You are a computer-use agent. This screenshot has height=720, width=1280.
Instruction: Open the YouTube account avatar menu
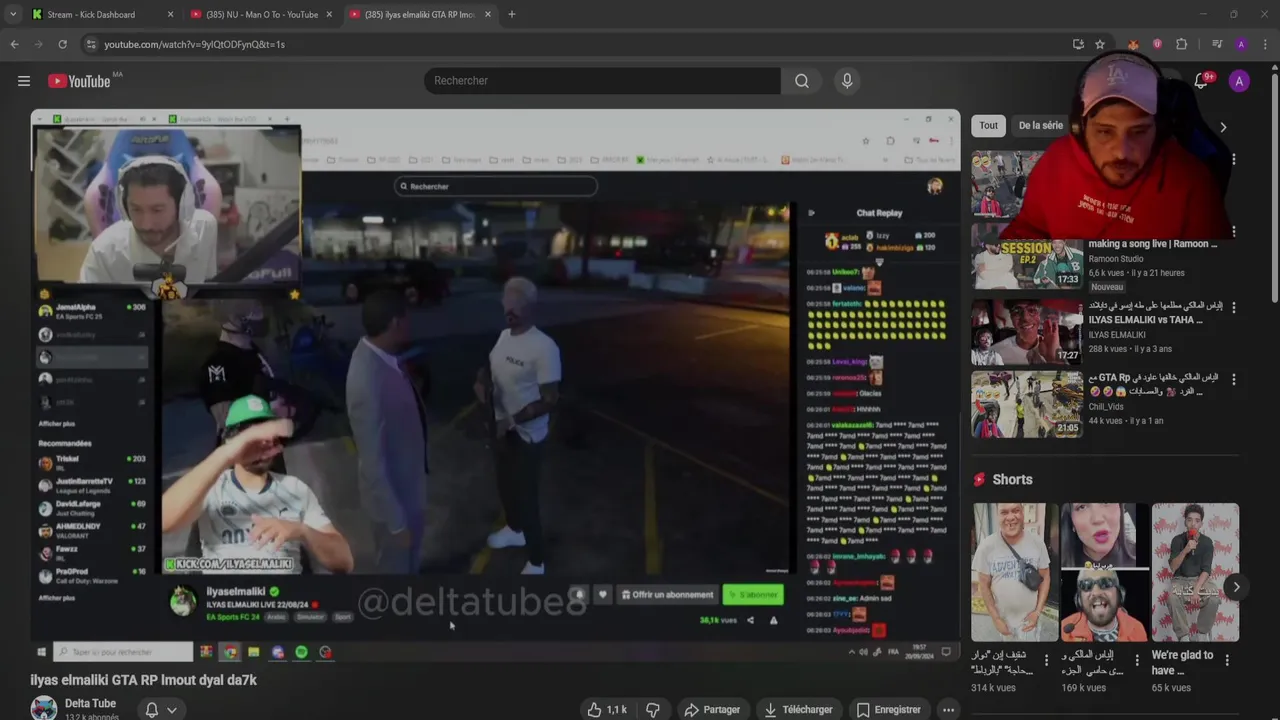pos(1239,82)
